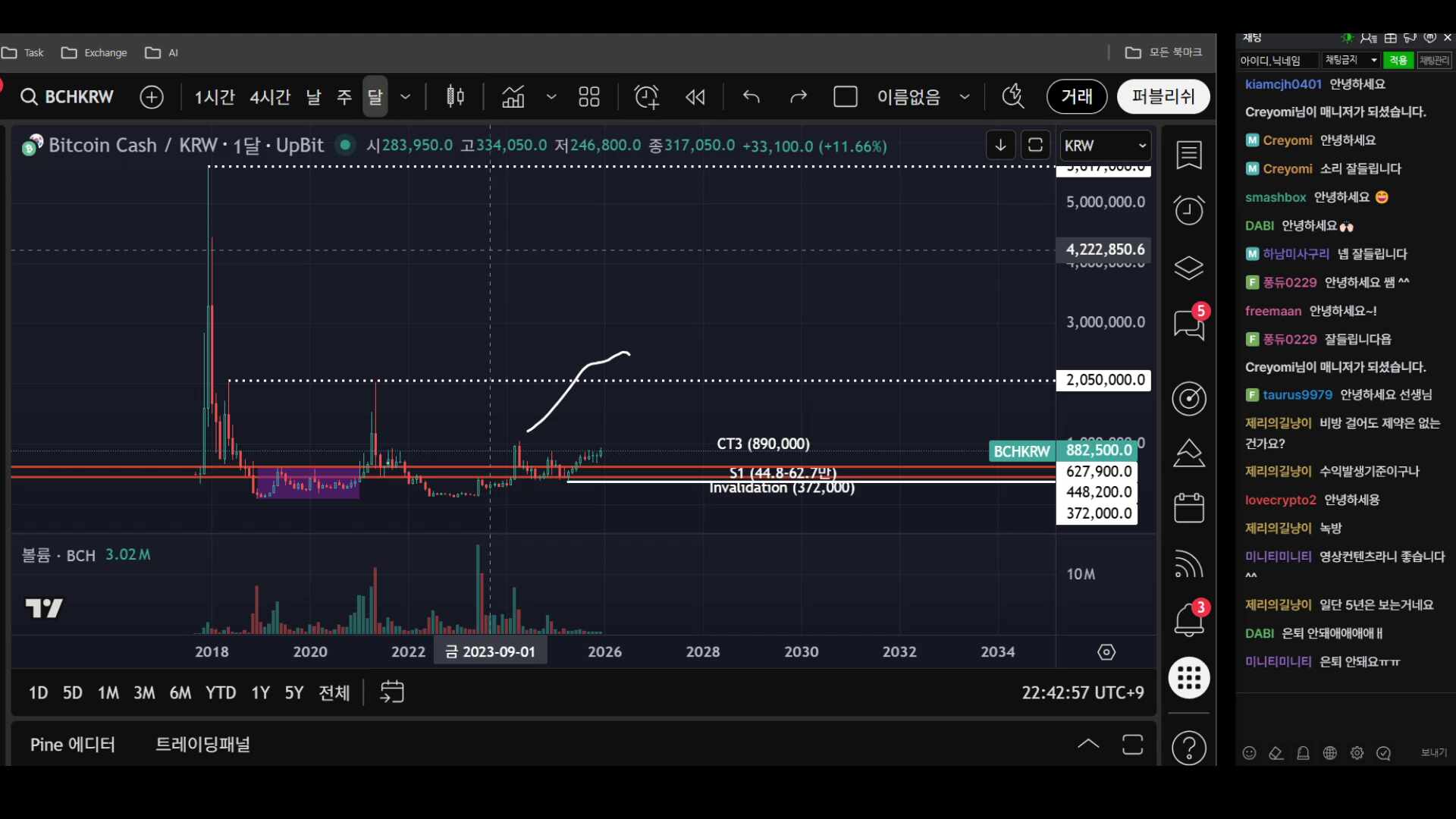Expand the timeframe dropdown chevron next to 달

[x=405, y=96]
